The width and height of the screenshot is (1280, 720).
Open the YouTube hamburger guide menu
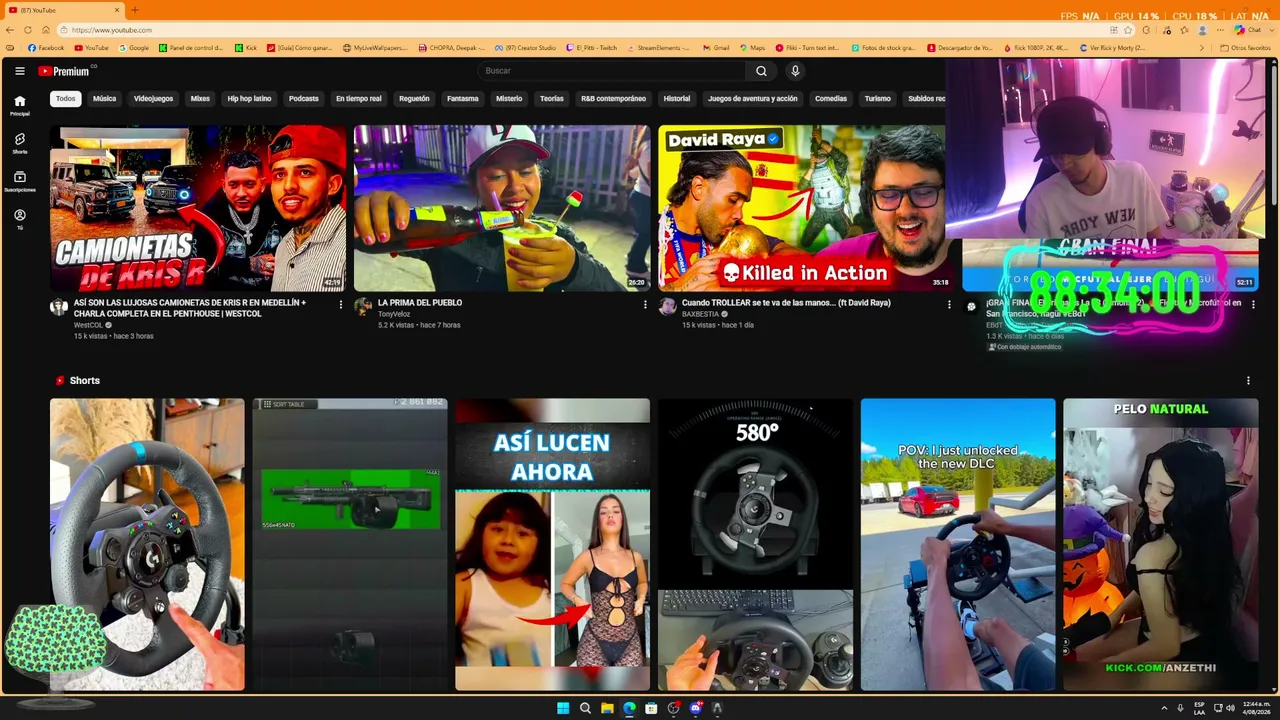coord(20,71)
